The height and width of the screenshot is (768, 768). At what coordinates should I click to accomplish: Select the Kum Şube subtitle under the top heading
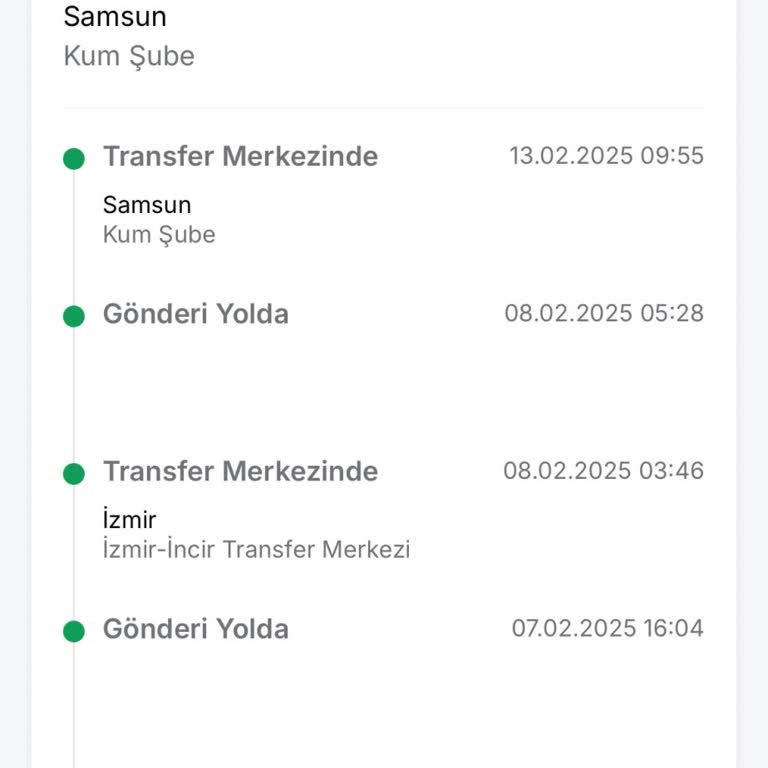[x=129, y=56]
